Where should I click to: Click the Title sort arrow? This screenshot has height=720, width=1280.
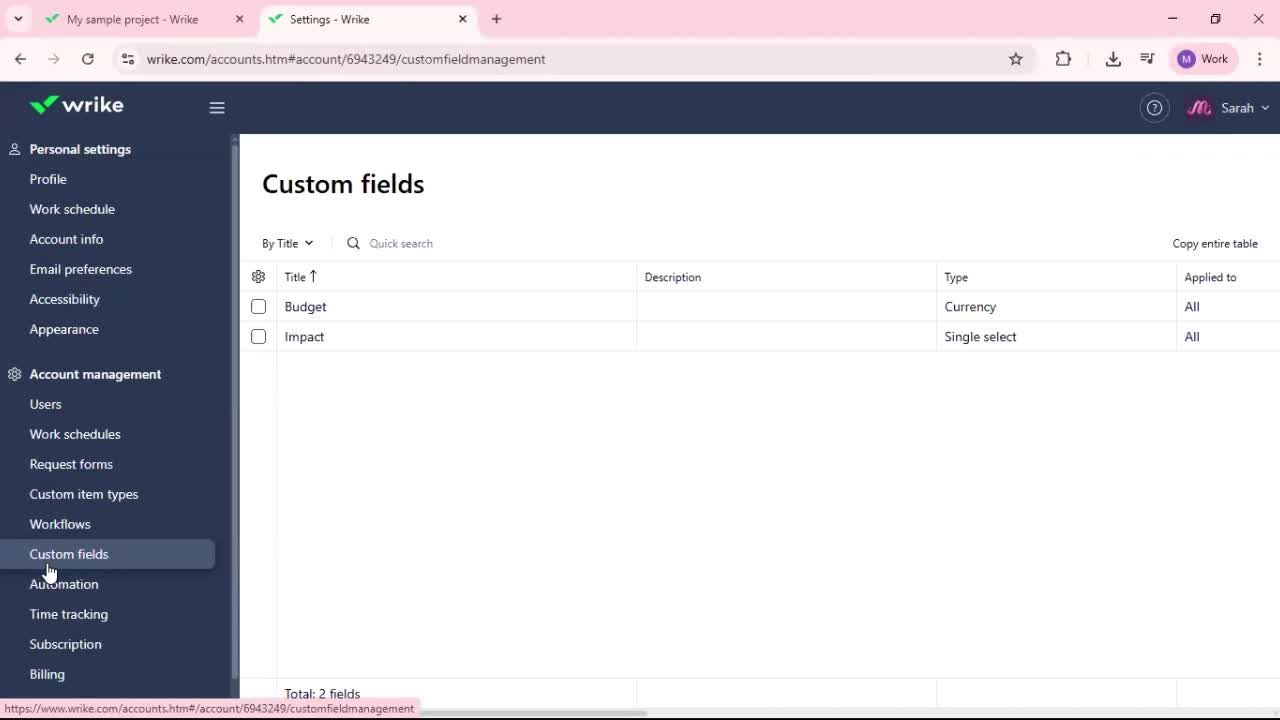[313, 277]
